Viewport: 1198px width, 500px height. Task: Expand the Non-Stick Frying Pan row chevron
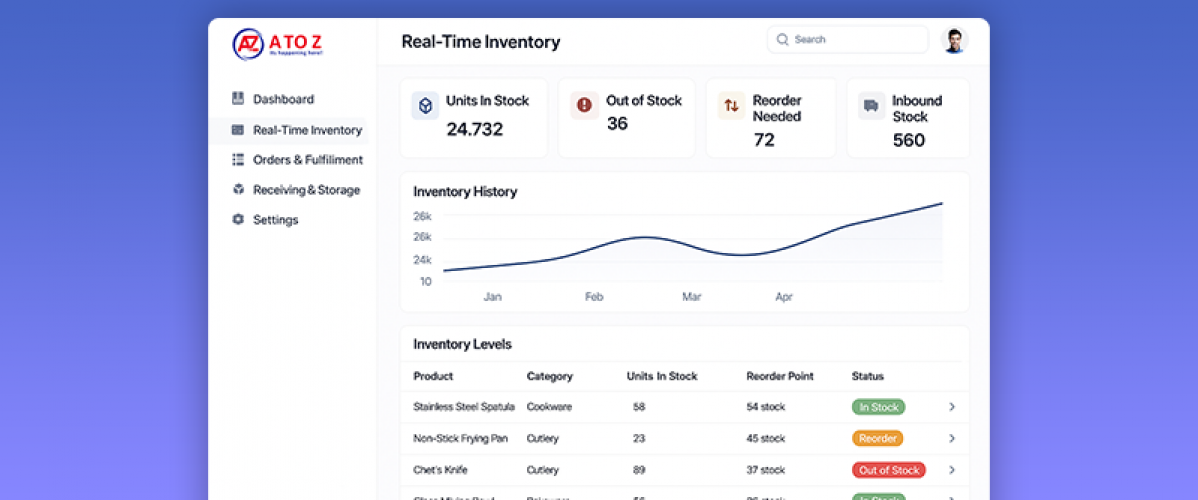[952, 438]
